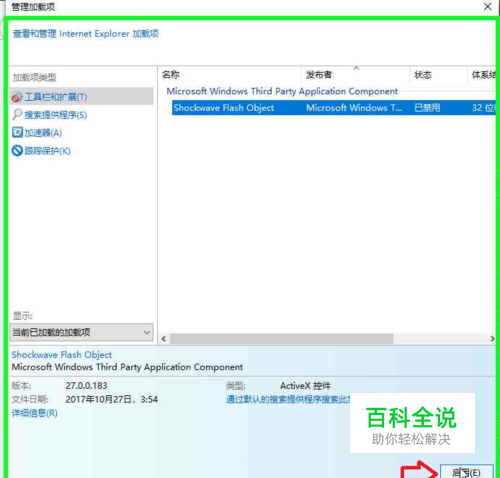Screen dimensions: 500x478
Task: Sort by the 发布者 column header
Action: [x=319, y=75]
